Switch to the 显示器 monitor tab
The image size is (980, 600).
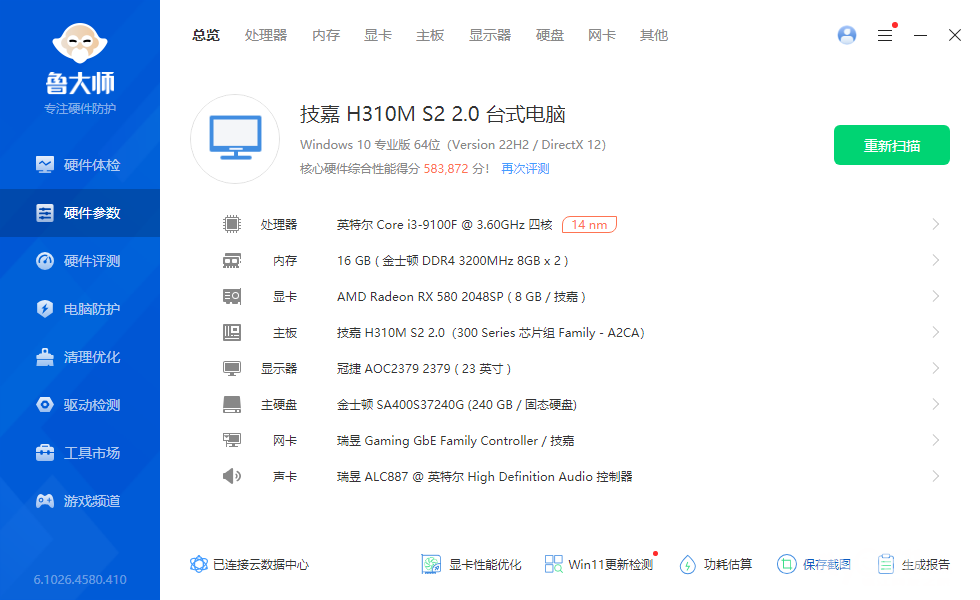[x=490, y=36]
